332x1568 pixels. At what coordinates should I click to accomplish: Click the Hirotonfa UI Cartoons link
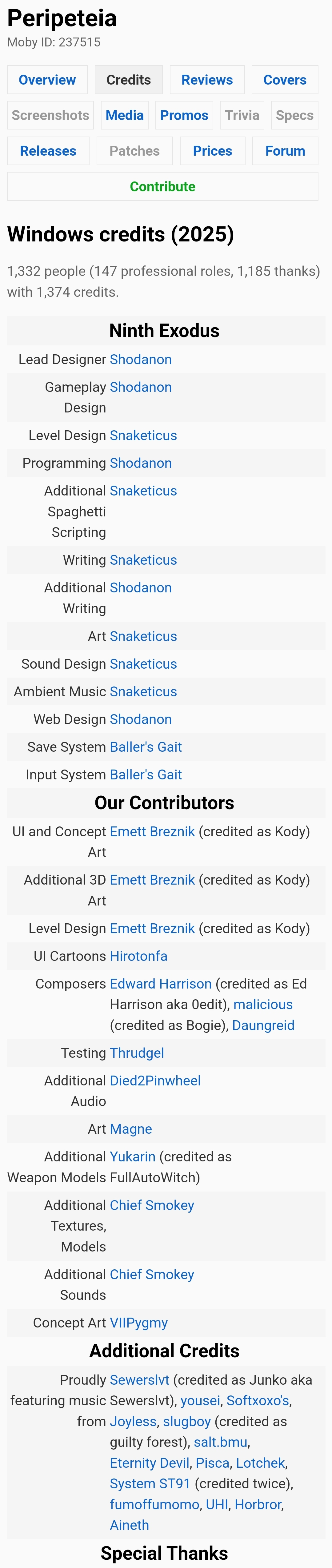(138, 956)
